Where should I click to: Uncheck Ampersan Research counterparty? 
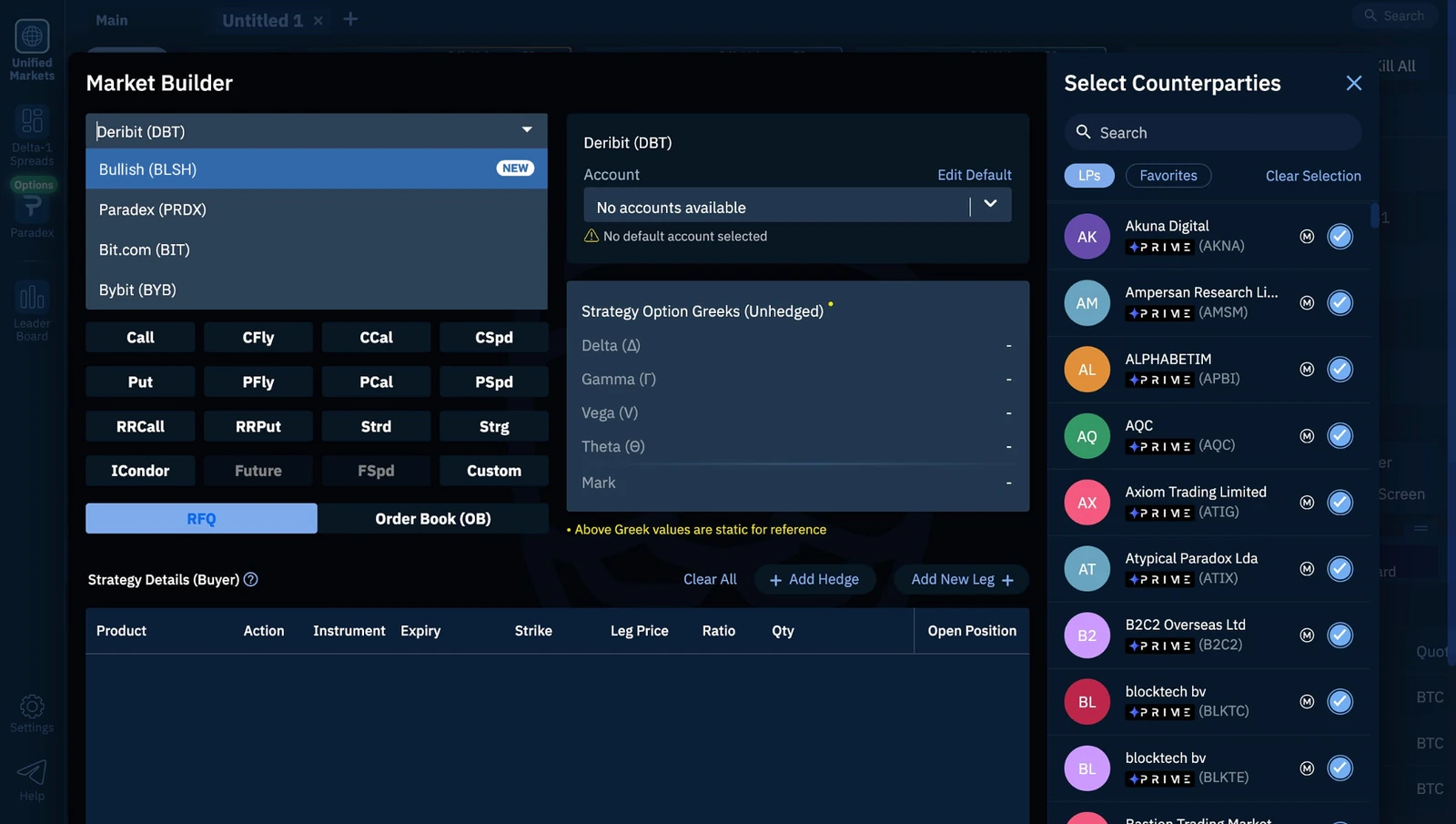click(1340, 303)
